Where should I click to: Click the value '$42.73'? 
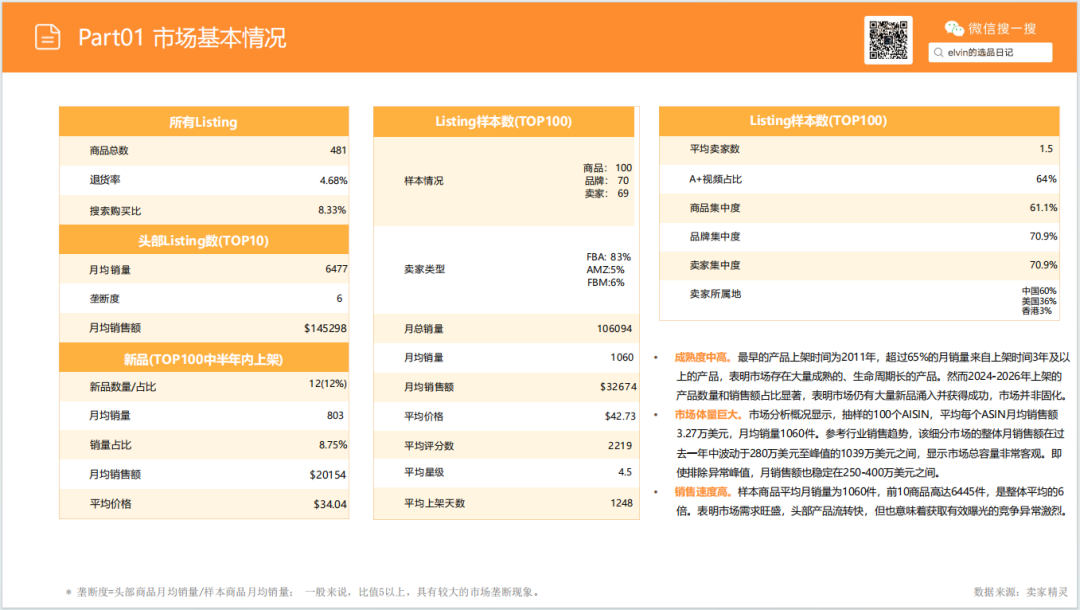point(621,417)
